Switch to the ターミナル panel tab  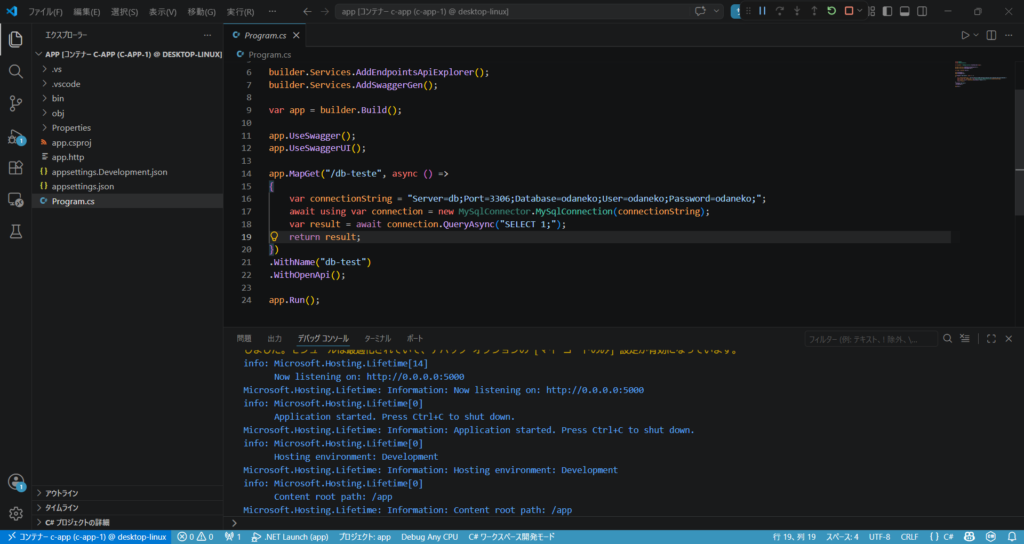[377, 338]
